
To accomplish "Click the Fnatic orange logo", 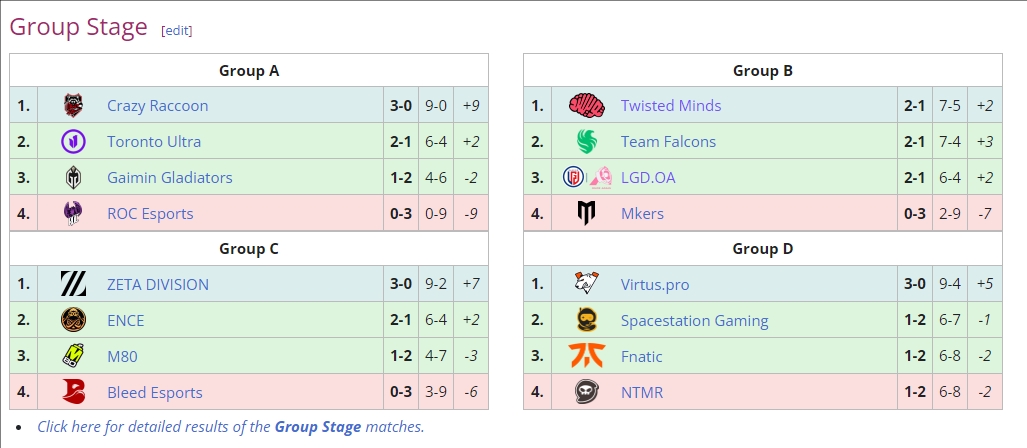I will [x=586, y=356].
